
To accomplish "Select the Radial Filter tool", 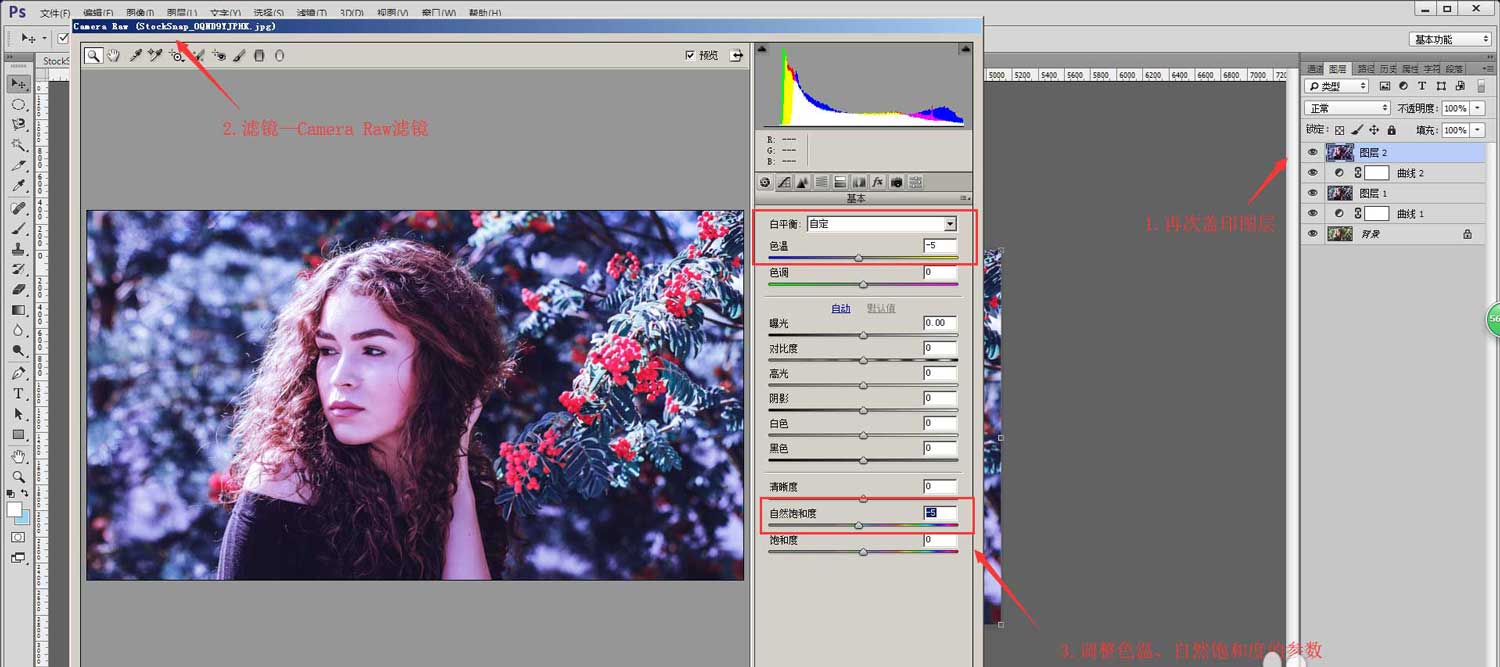I will coord(279,56).
